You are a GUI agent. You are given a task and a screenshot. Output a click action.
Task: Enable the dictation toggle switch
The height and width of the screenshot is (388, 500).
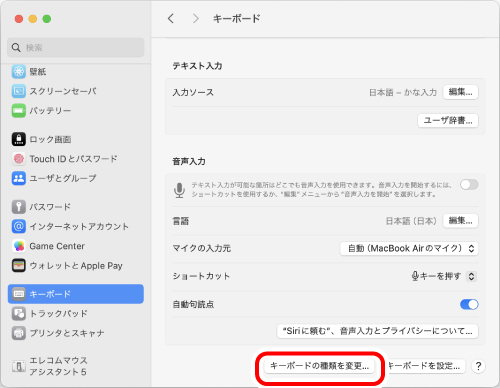point(469,184)
